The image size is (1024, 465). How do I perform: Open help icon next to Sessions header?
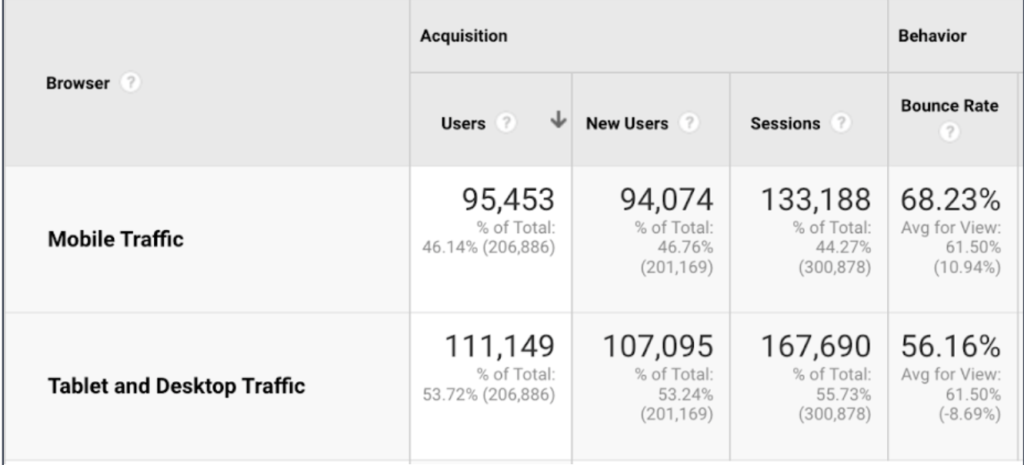coord(840,123)
